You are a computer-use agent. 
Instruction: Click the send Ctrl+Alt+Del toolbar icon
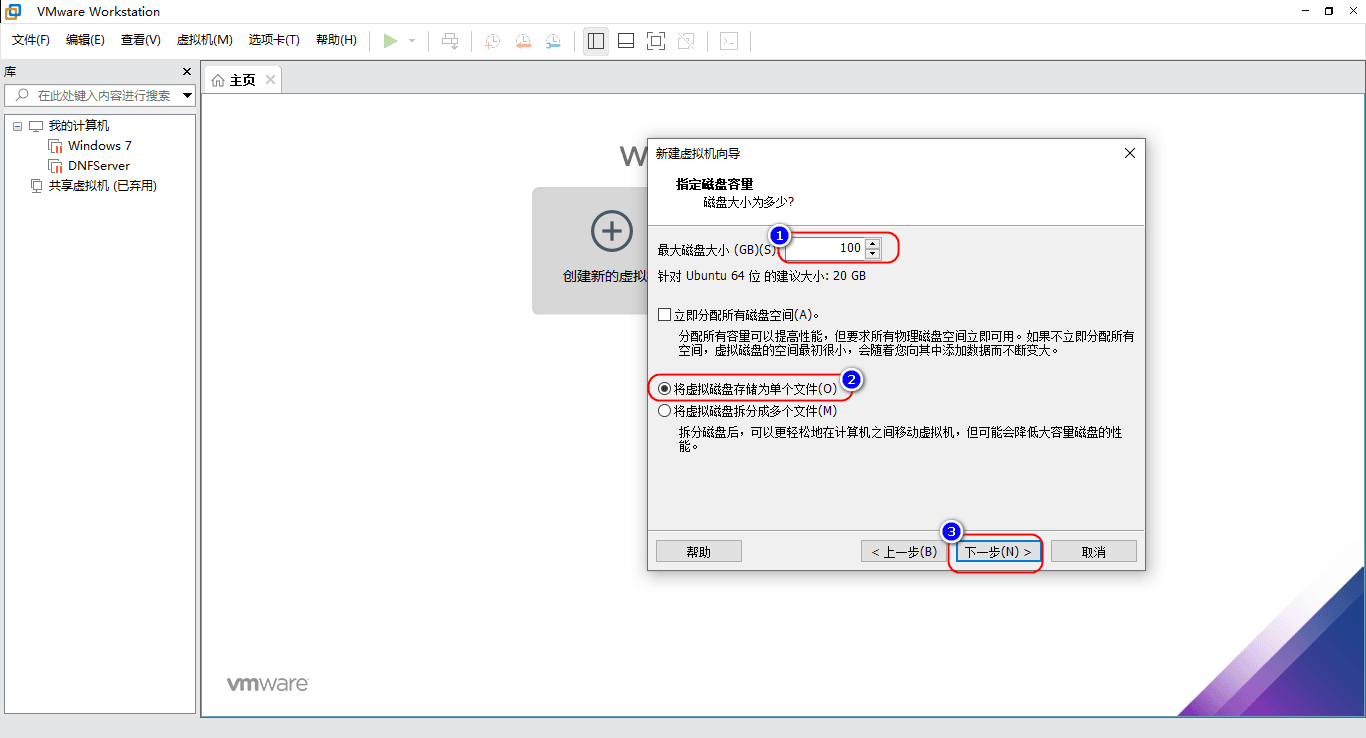click(x=451, y=41)
